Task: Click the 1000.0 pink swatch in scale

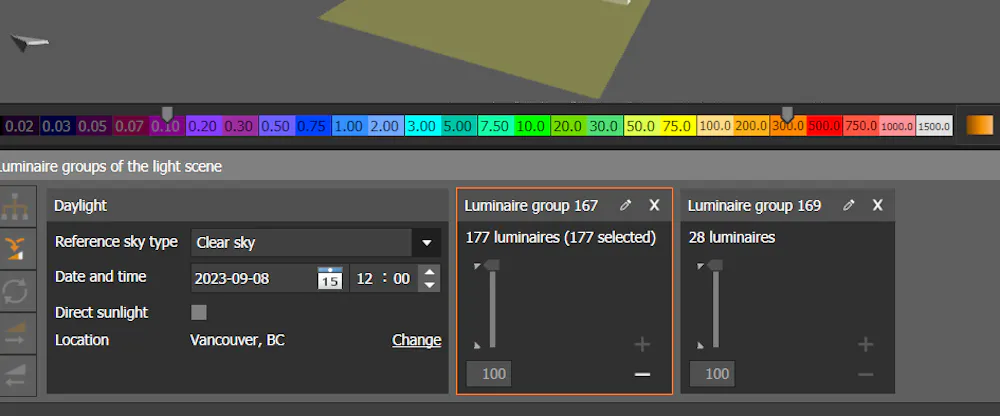Action: click(x=897, y=126)
